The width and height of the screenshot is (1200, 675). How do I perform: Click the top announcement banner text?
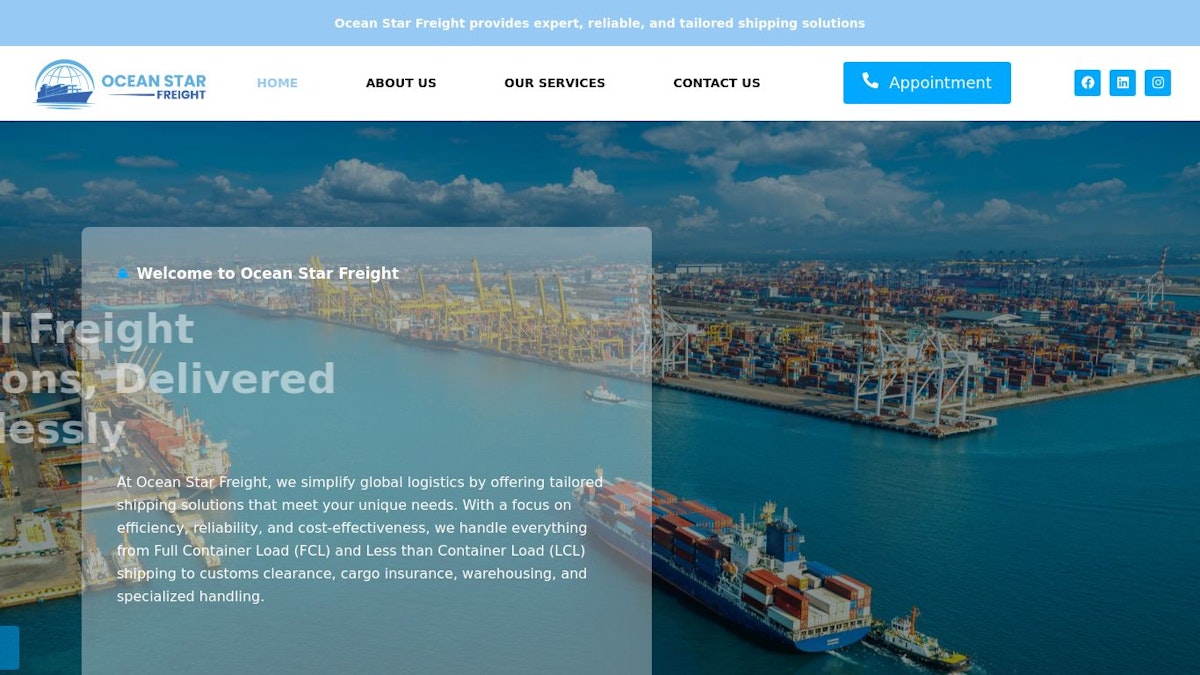[600, 23]
